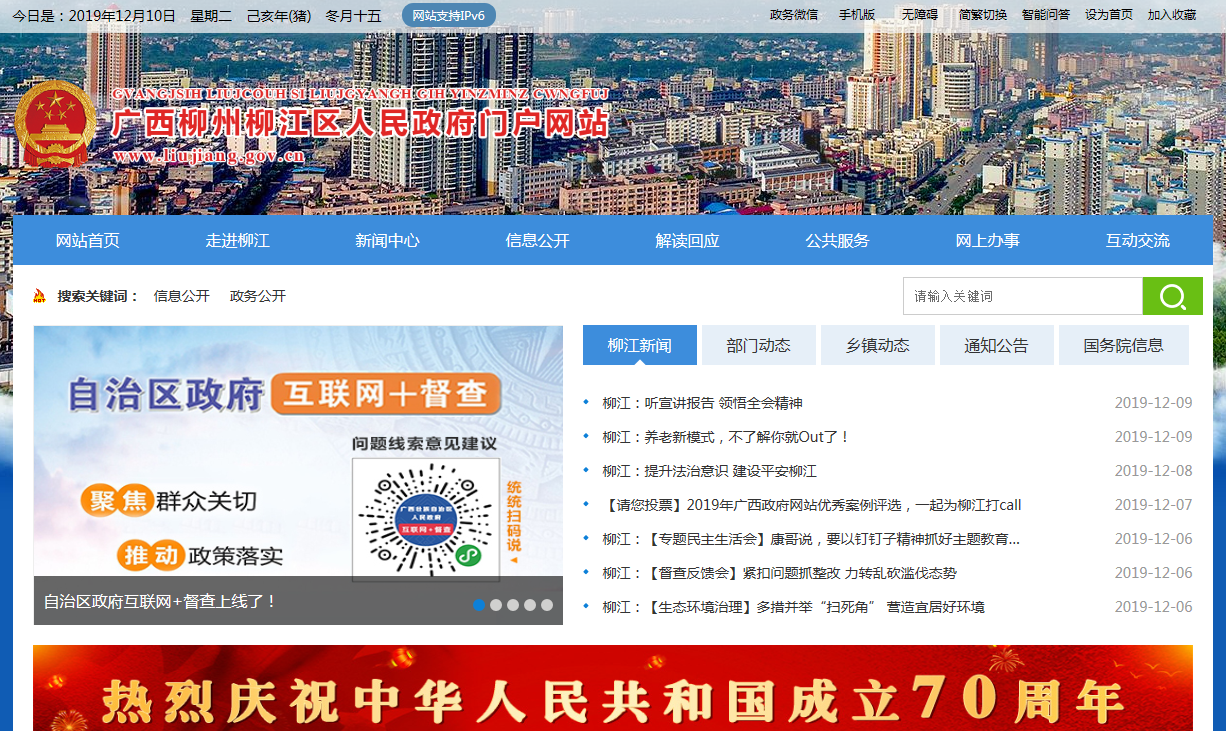Show the 国务院信息 tab
Screen dimensions: 1226x731
[1123, 345]
